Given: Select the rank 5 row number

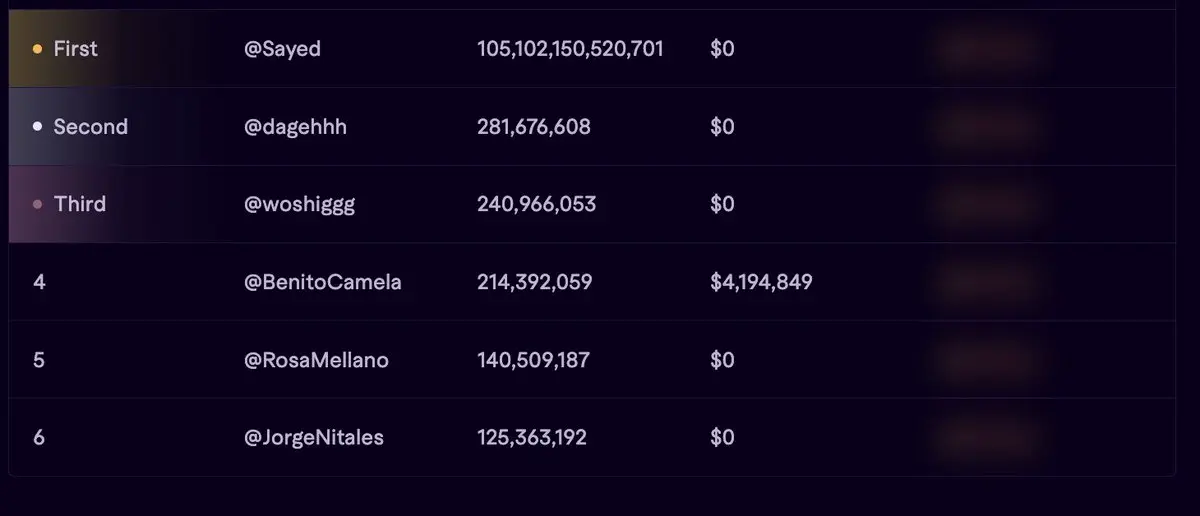Looking at the screenshot, I should [x=39, y=360].
